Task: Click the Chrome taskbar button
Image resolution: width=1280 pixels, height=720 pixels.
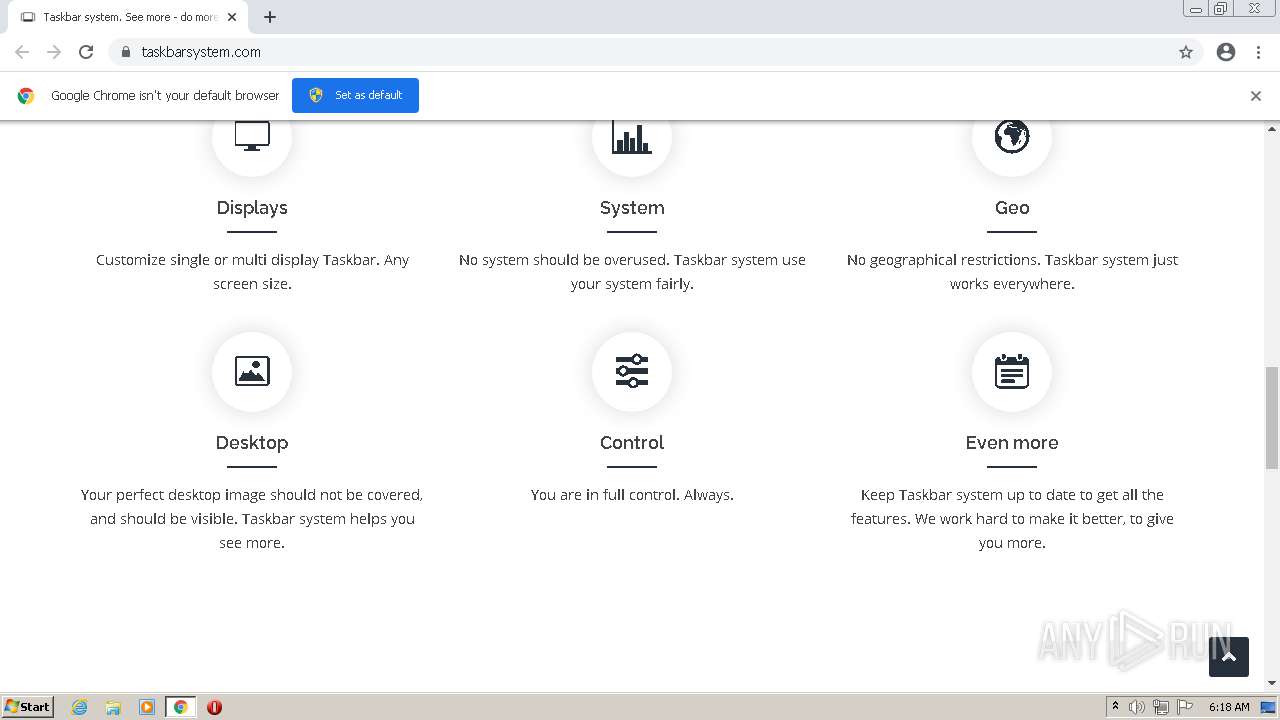Action: 180,707
